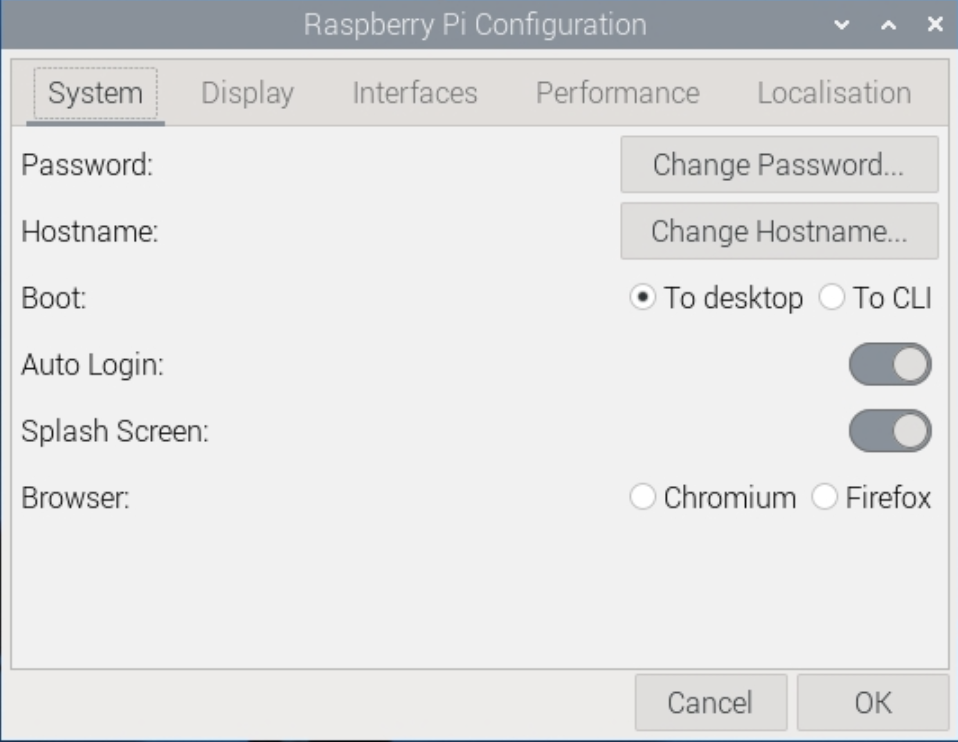Viewport: 958px width, 742px height.
Task: Disable the Splash Screen switch
Action: point(890,431)
